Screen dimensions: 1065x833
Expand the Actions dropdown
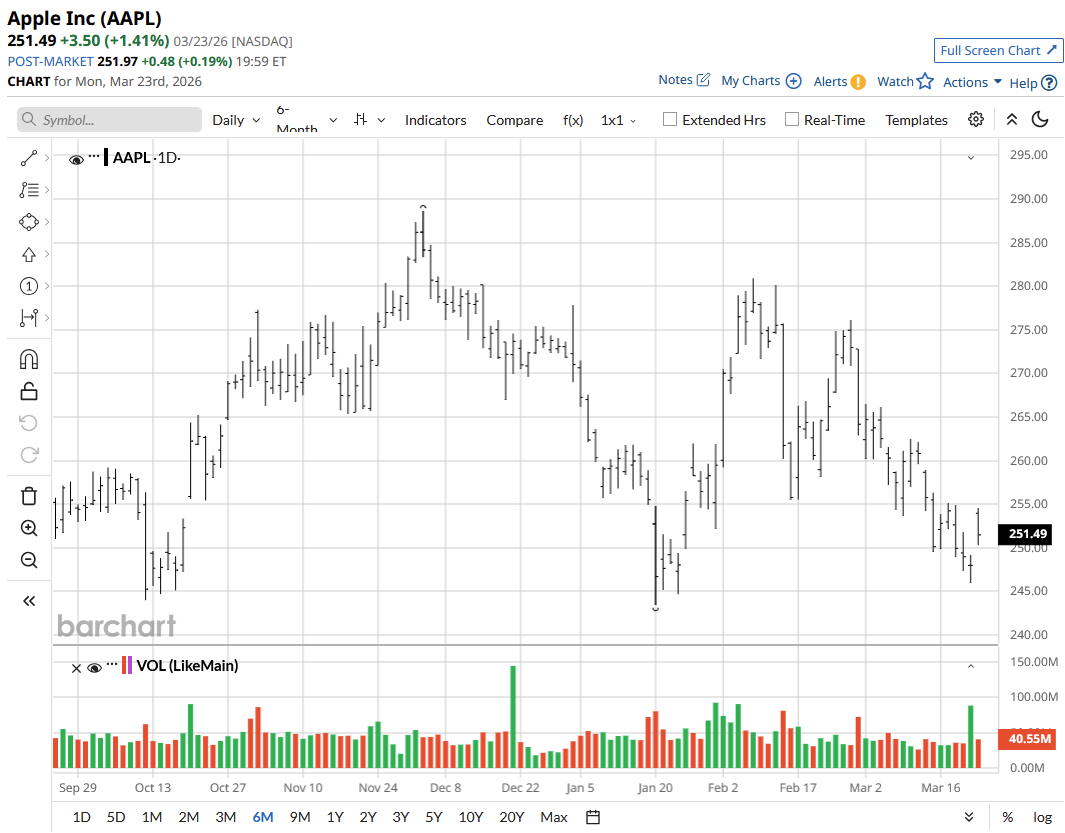tap(972, 82)
